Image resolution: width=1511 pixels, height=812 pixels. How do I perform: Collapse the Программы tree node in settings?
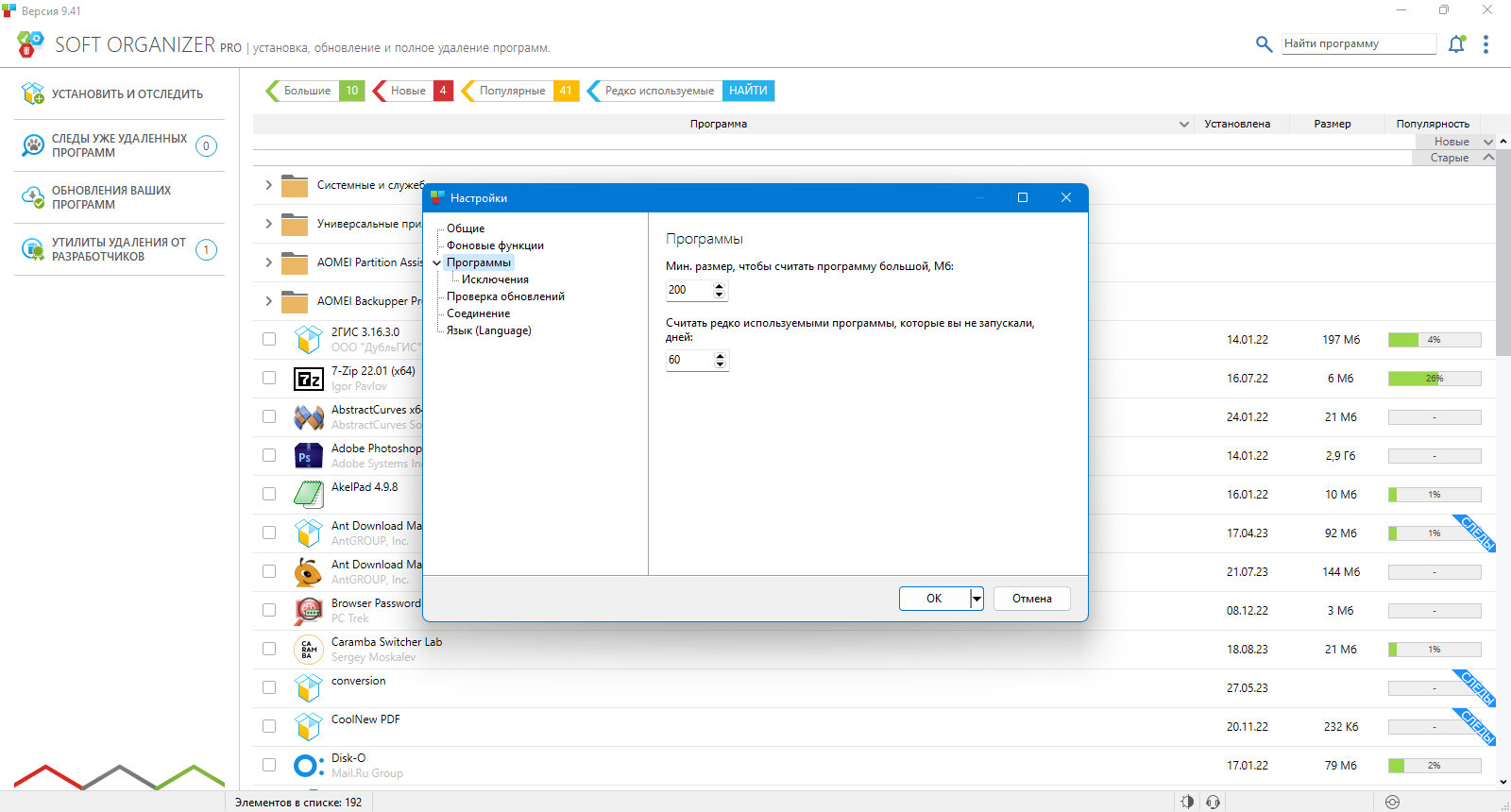436,262
